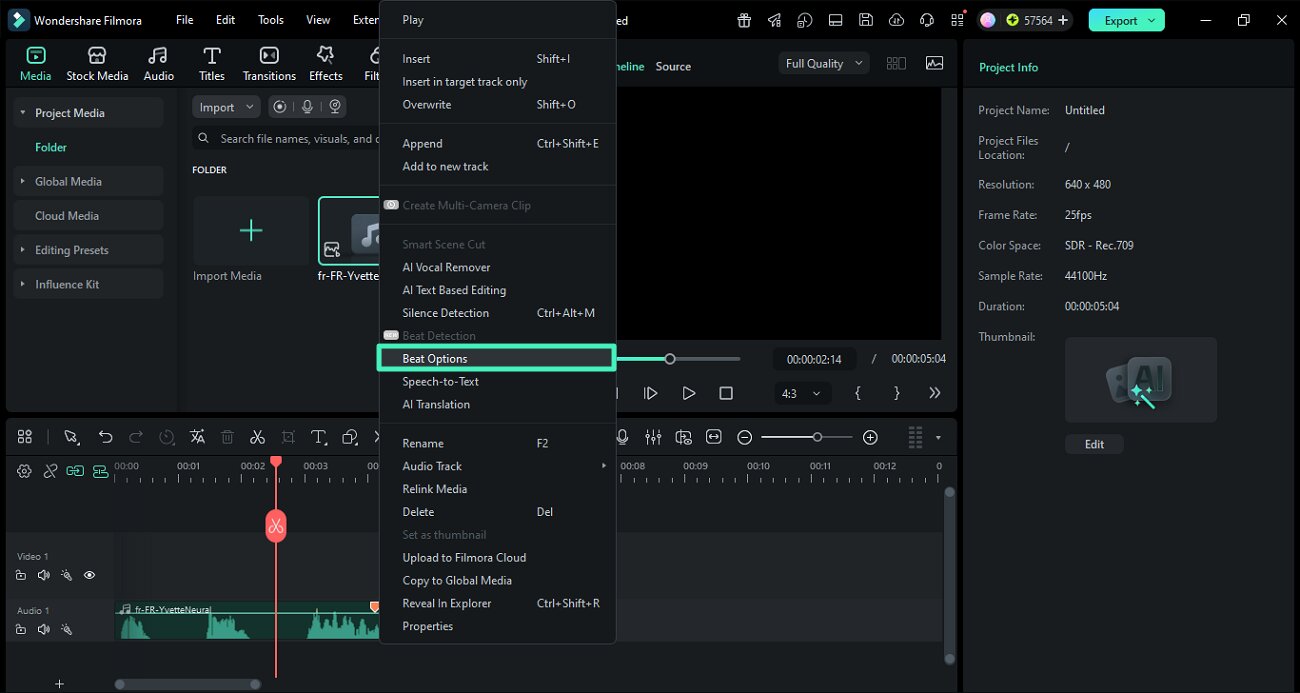Open the Import dropdown
This screenshot has width=1300, height=693.
click(226, 107)
